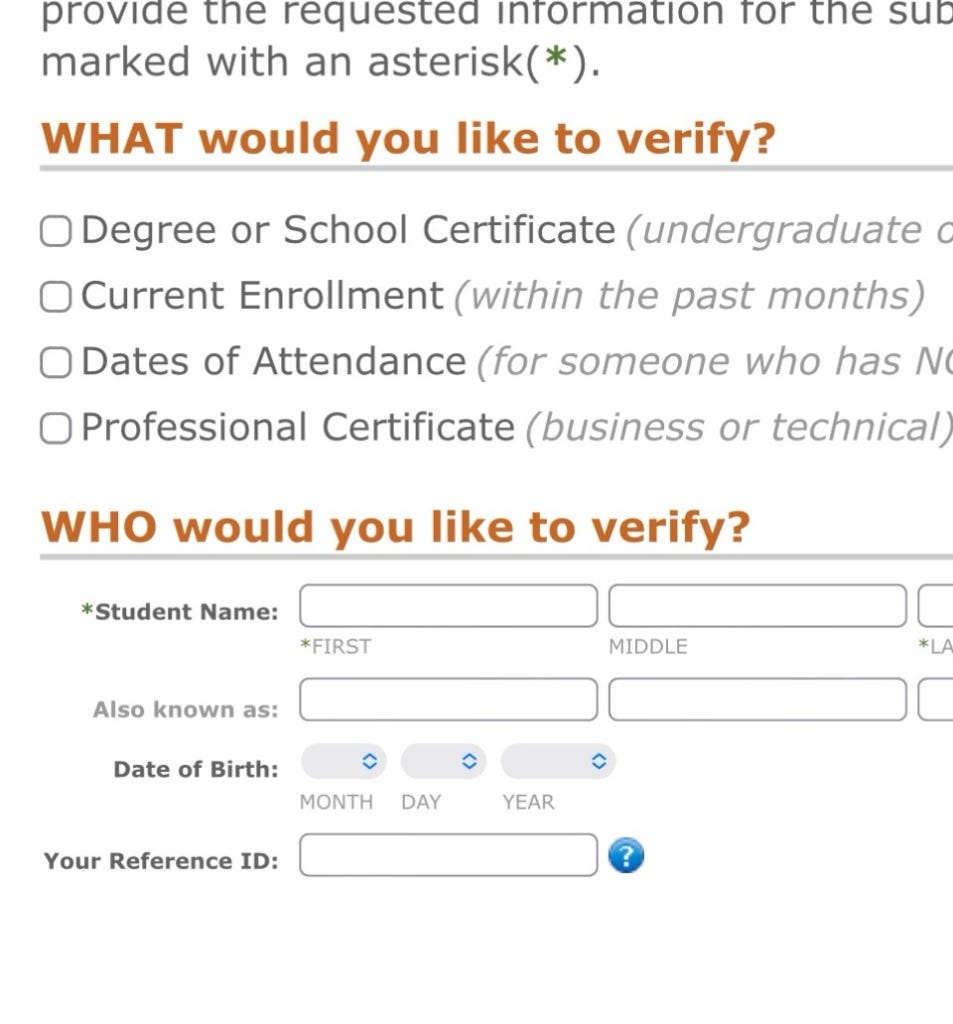
Task: Open the Reference ID help question-mark icon
Action: click(x=626, y=855)
